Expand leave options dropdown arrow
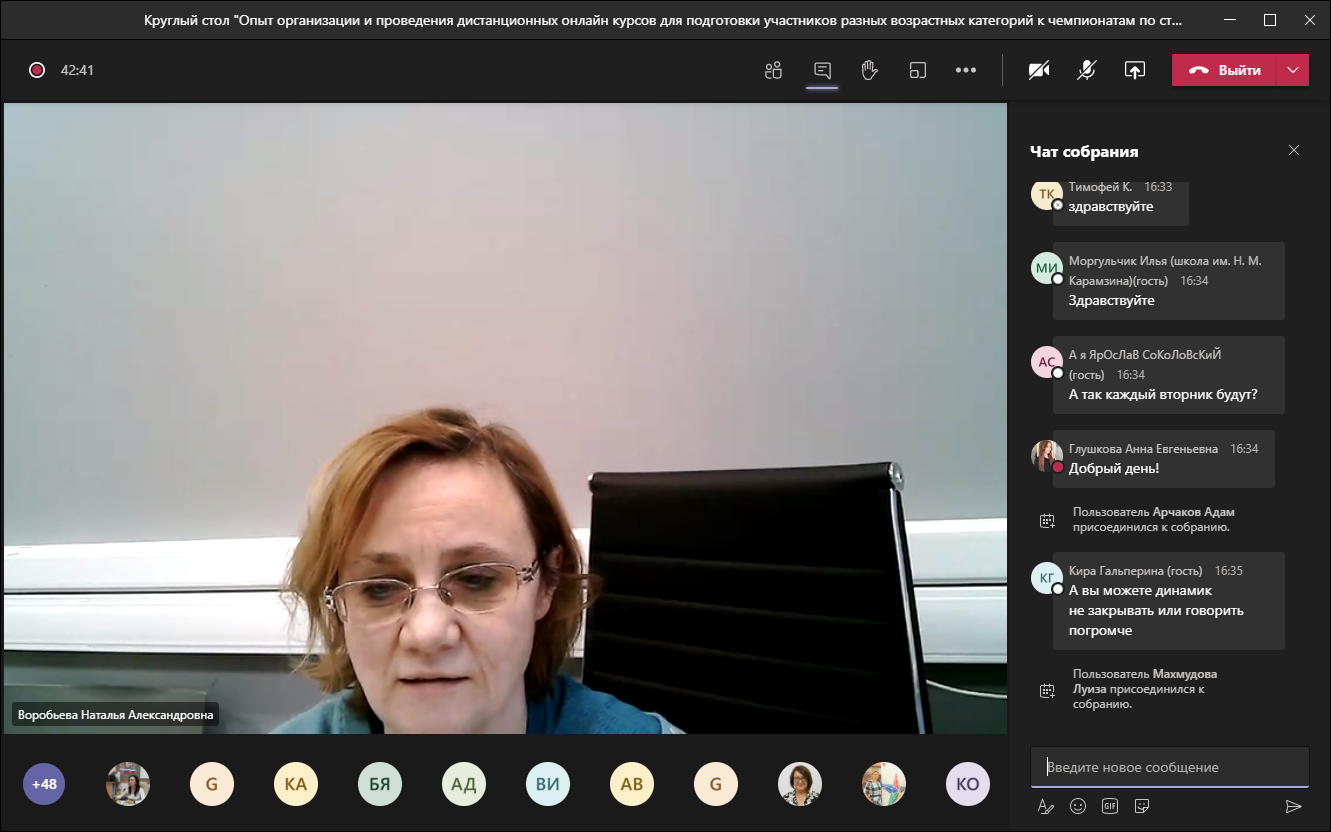This screenshot has height=832, width=1331. (x=1293, y=70)
